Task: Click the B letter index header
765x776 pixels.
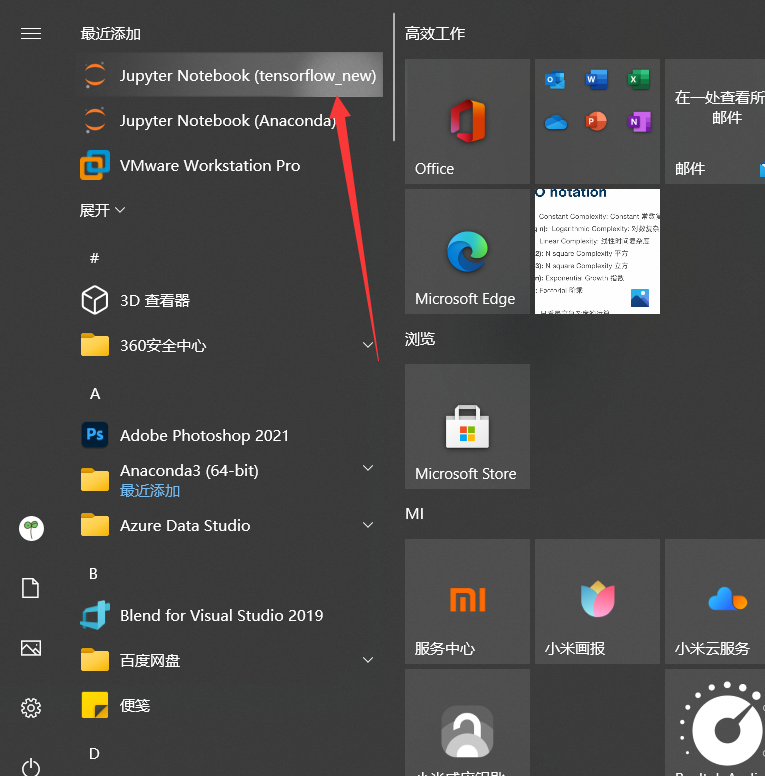Action: tap(94, 574)
